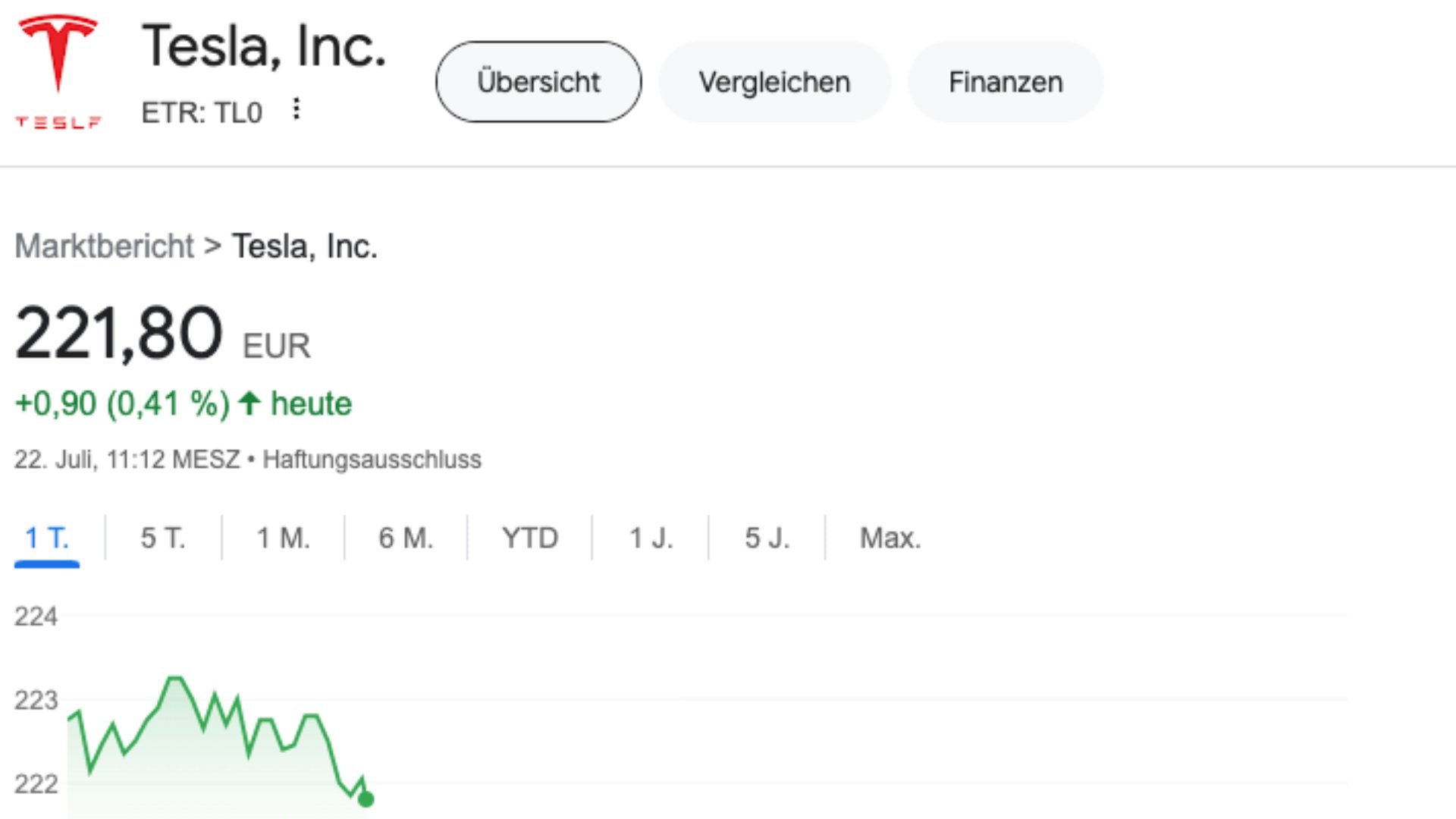Switch to the Vergleichen tab
Image resolution: width=1456 pixels, height=819 pixels.
774,82
